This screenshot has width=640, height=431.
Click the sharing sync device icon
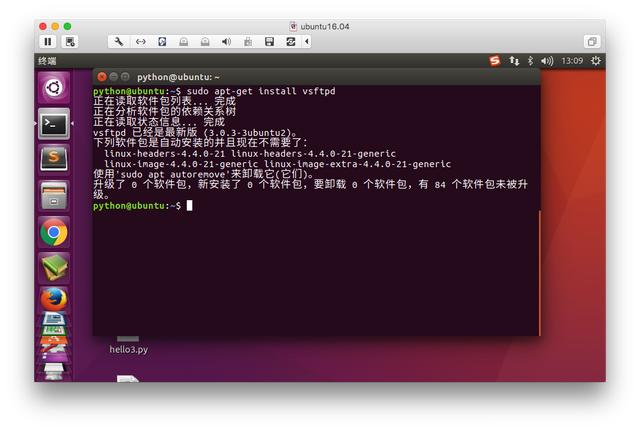pyautogui.click(x=291, y=42)
